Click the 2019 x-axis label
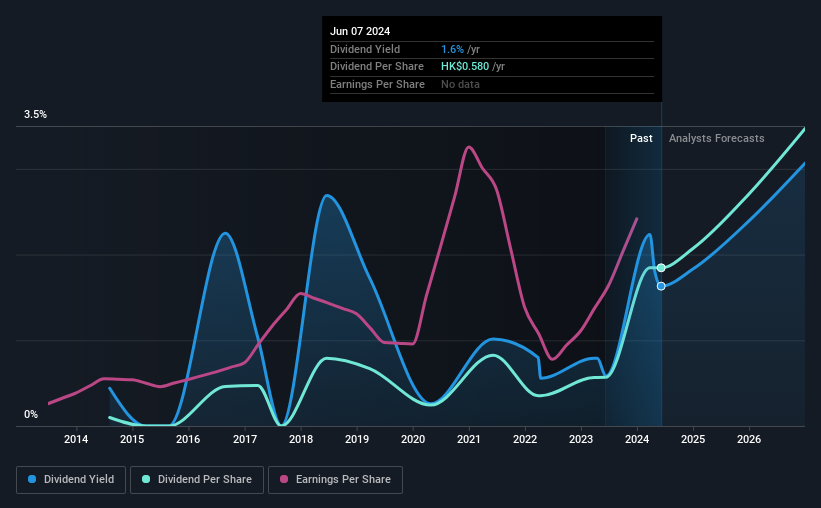Image resolution: width=821 pixels, height=508 pixels. click(x=357, y=439)
